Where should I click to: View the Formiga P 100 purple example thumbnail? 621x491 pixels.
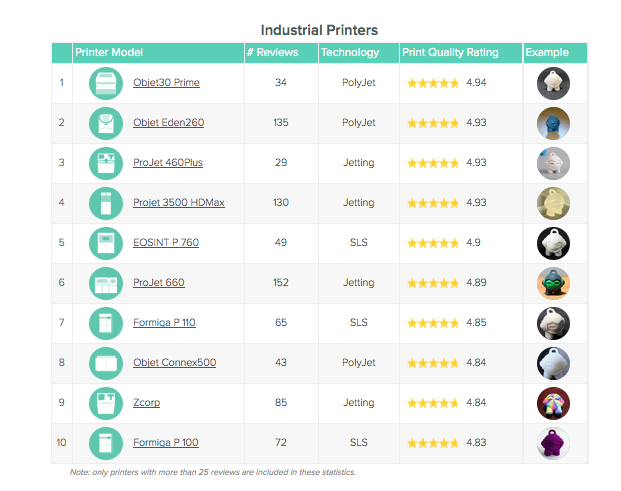(553, 443)
